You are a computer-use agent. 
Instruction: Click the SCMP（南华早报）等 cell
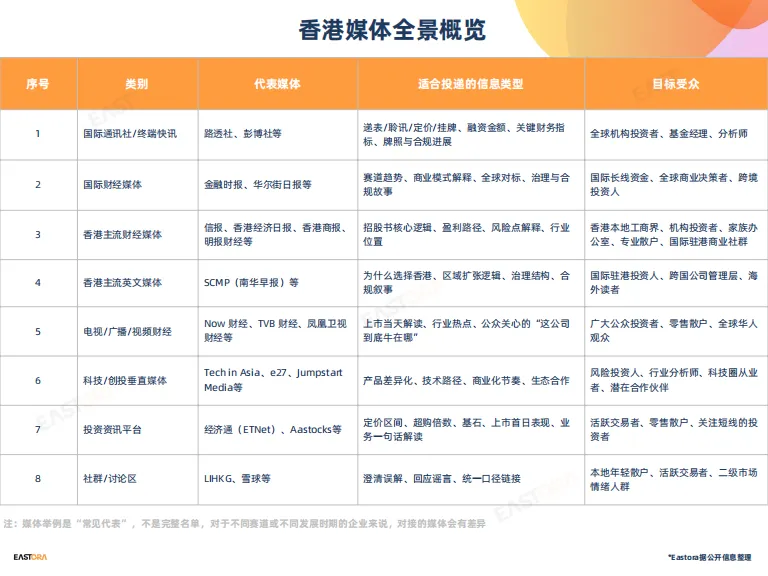[x=251, y=283]
